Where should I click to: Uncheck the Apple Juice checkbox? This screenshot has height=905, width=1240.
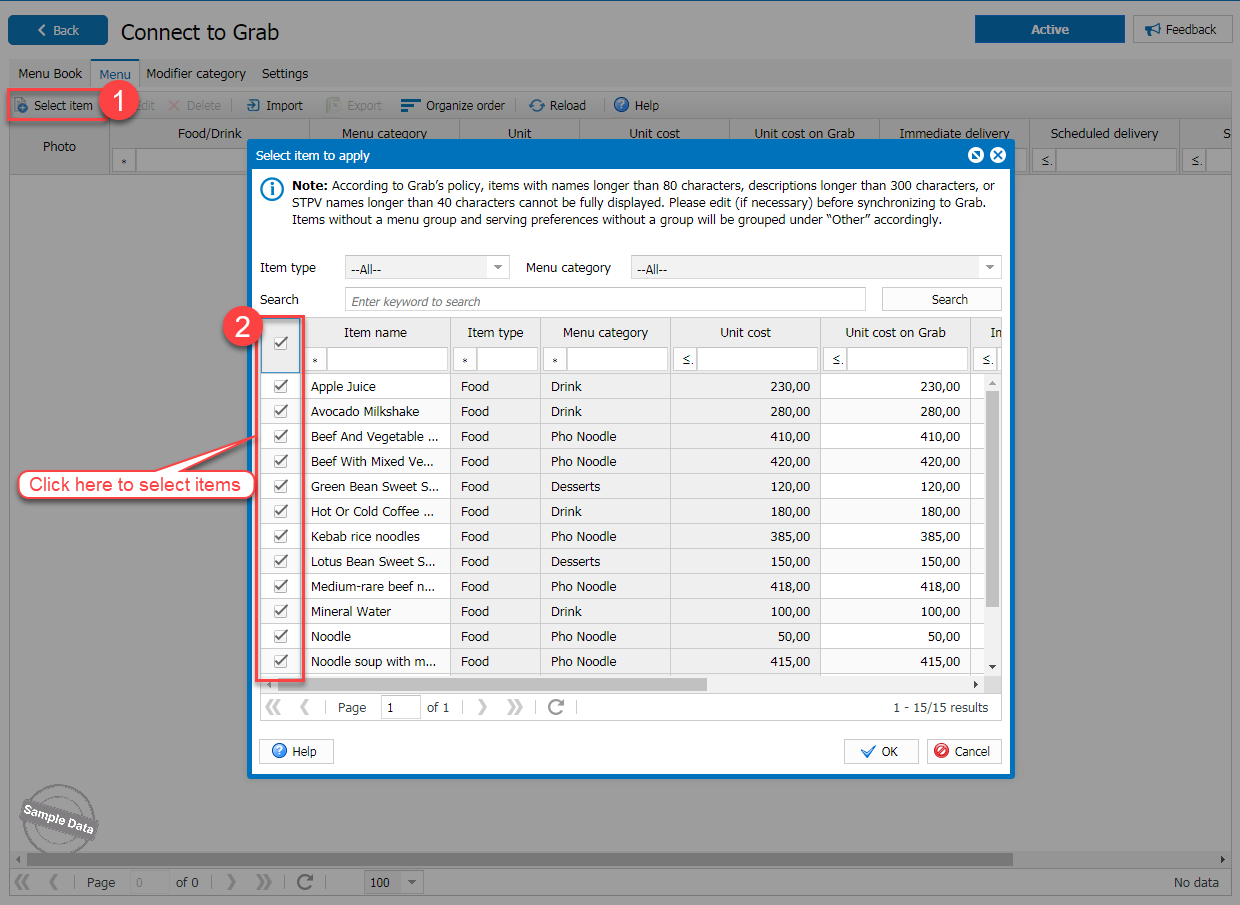281,386
